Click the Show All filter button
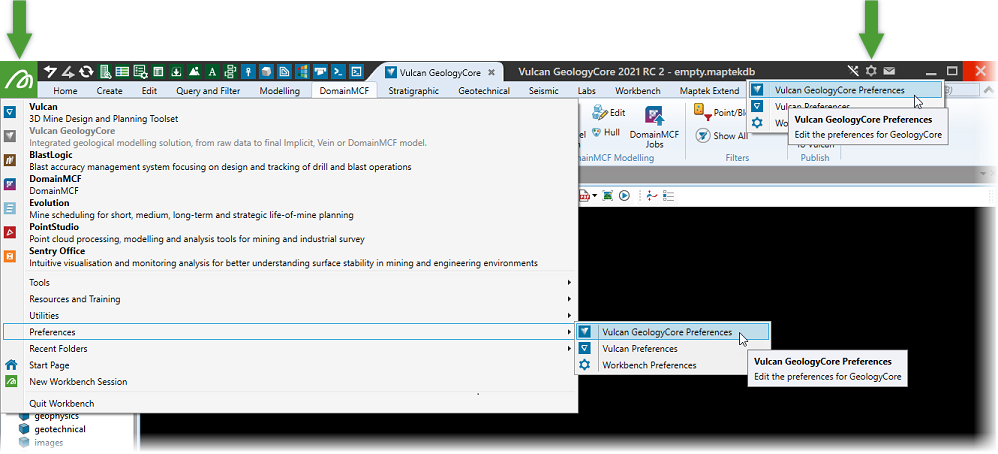998x454 pixels. [722, 136]
